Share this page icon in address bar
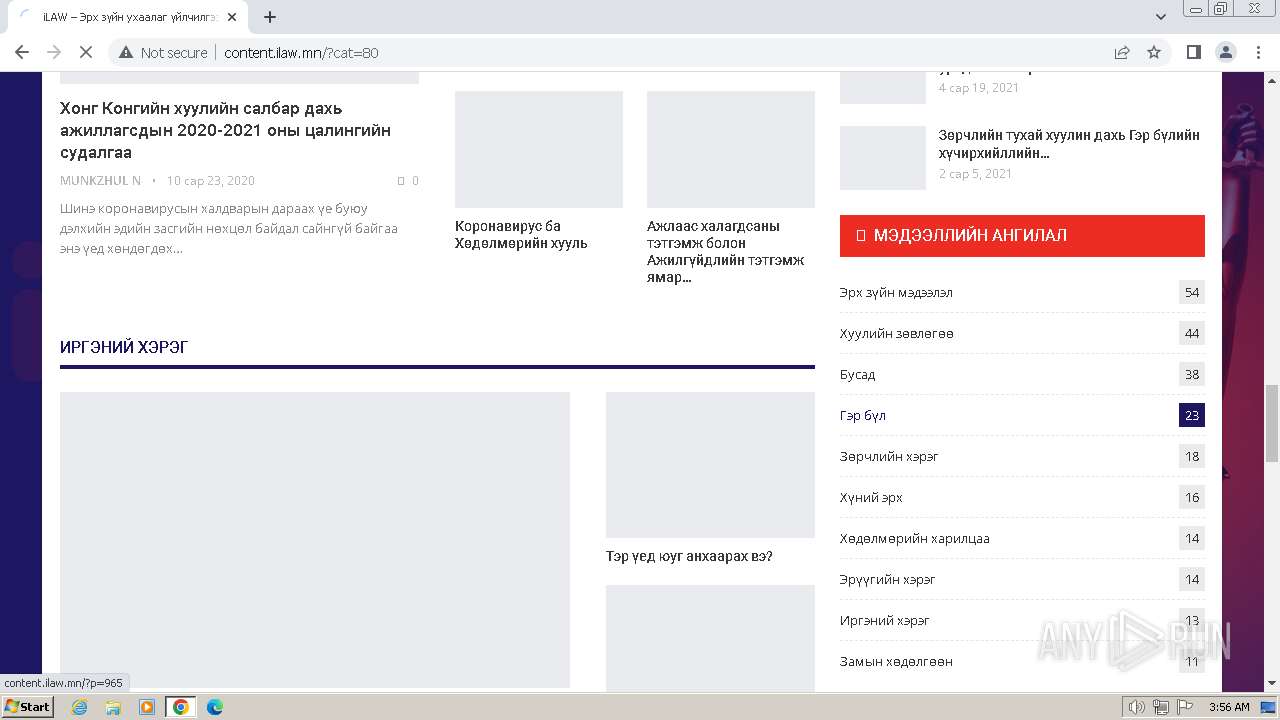The width and height of the screenshot is (1280, 720). click(x=1122, y=53)
